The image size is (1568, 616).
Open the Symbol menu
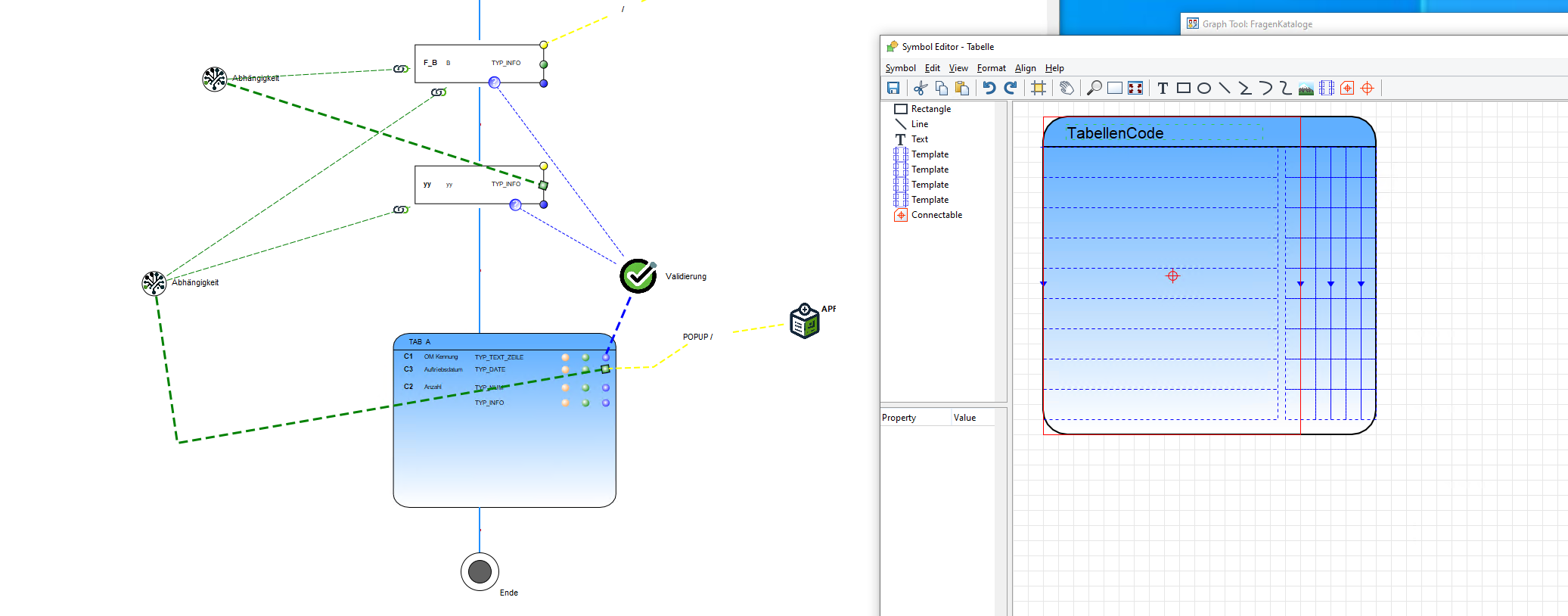(900, 68)
